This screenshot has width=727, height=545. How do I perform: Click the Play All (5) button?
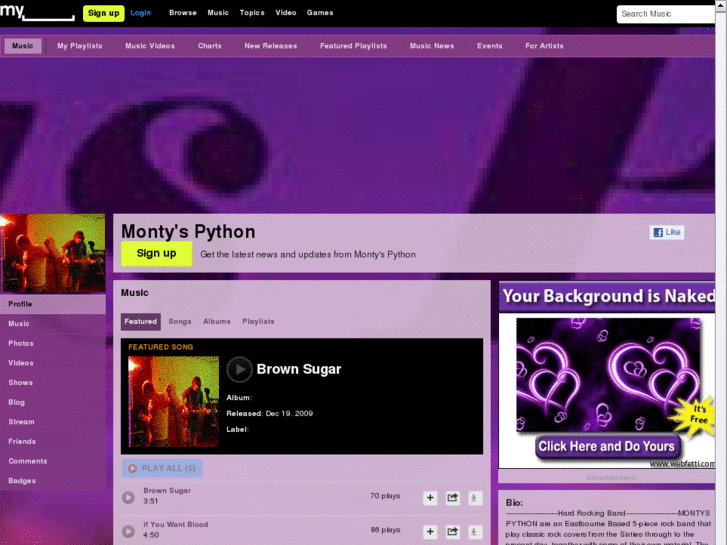pyautogui.click(x=162, y=468)
